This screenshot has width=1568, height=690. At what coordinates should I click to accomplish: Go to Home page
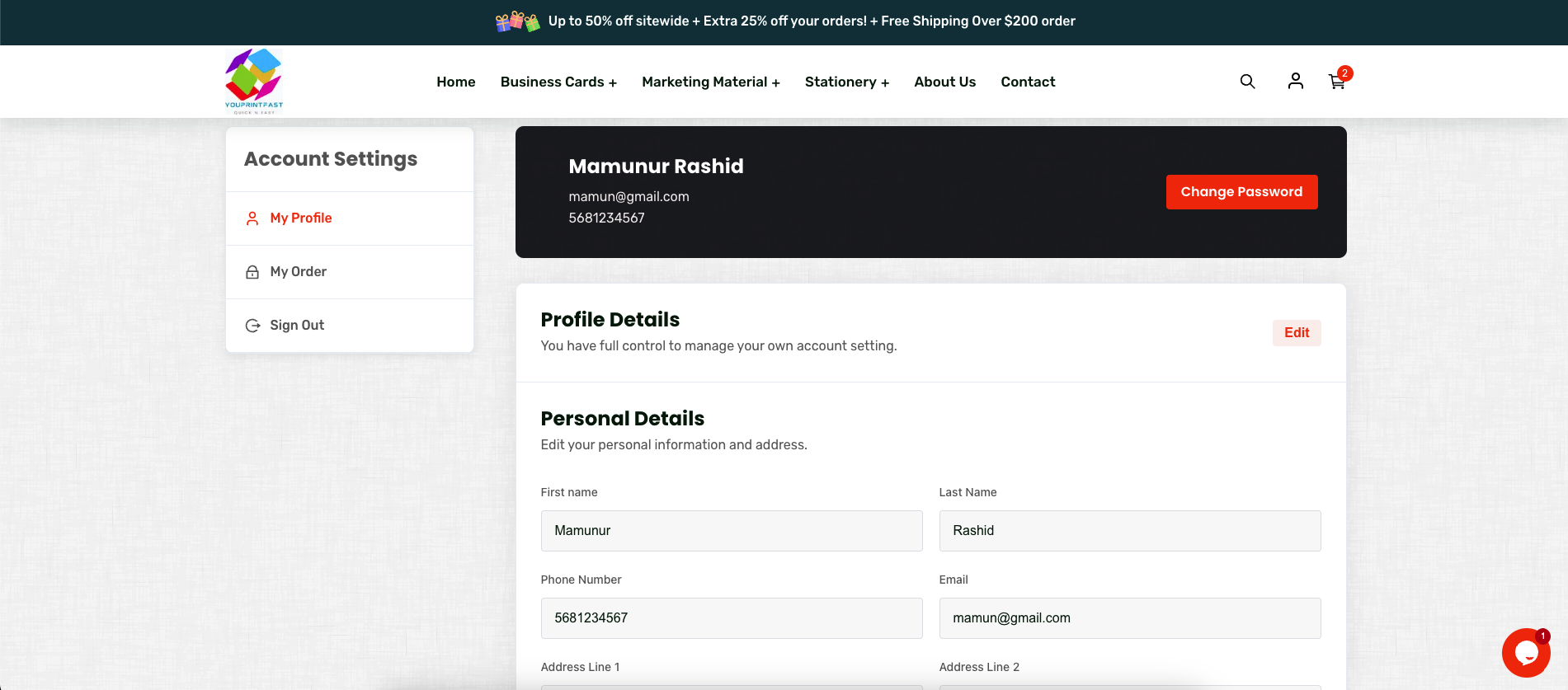(x=455, y=82)
